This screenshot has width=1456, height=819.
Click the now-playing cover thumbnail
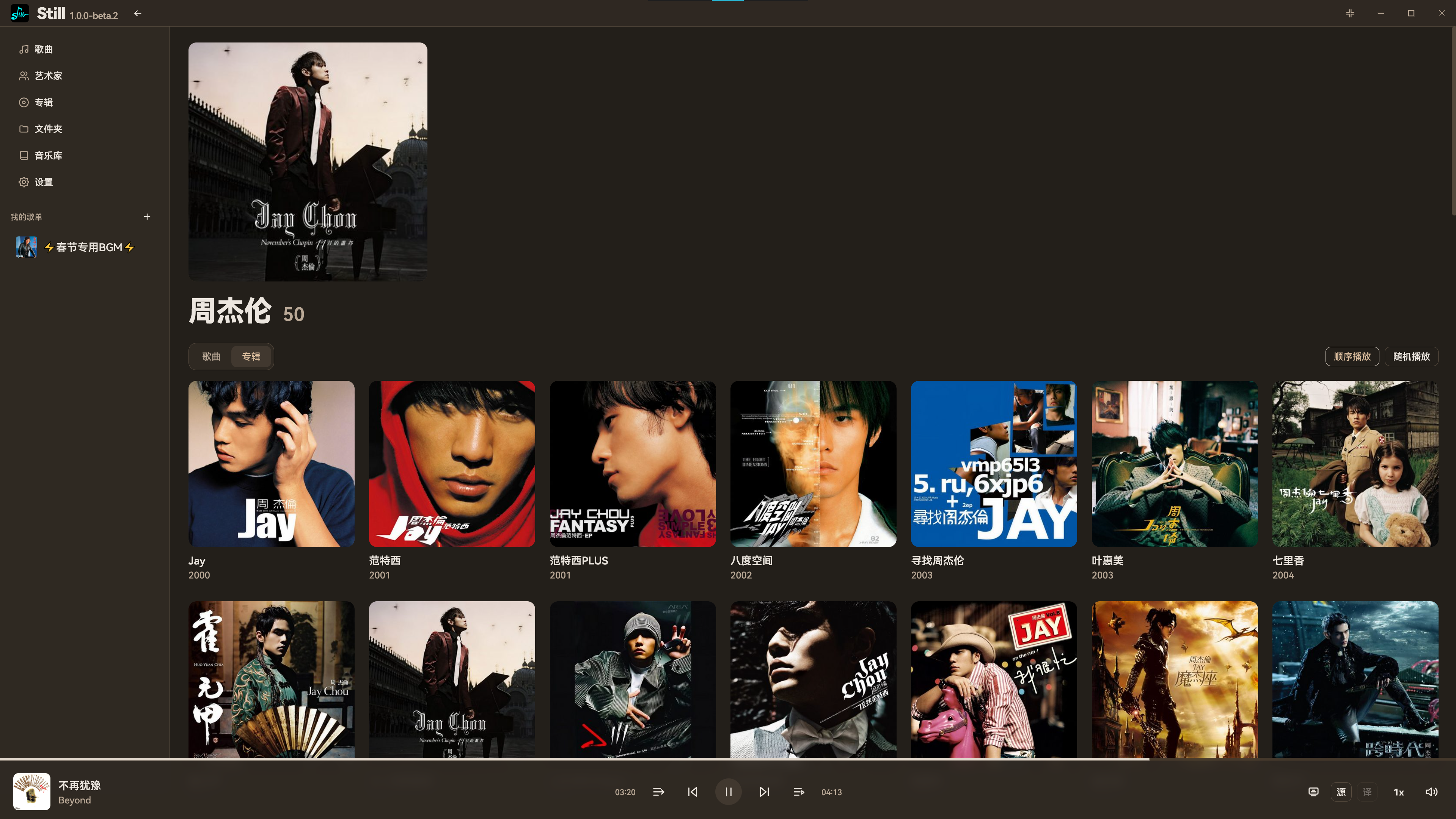pos(31,792)
